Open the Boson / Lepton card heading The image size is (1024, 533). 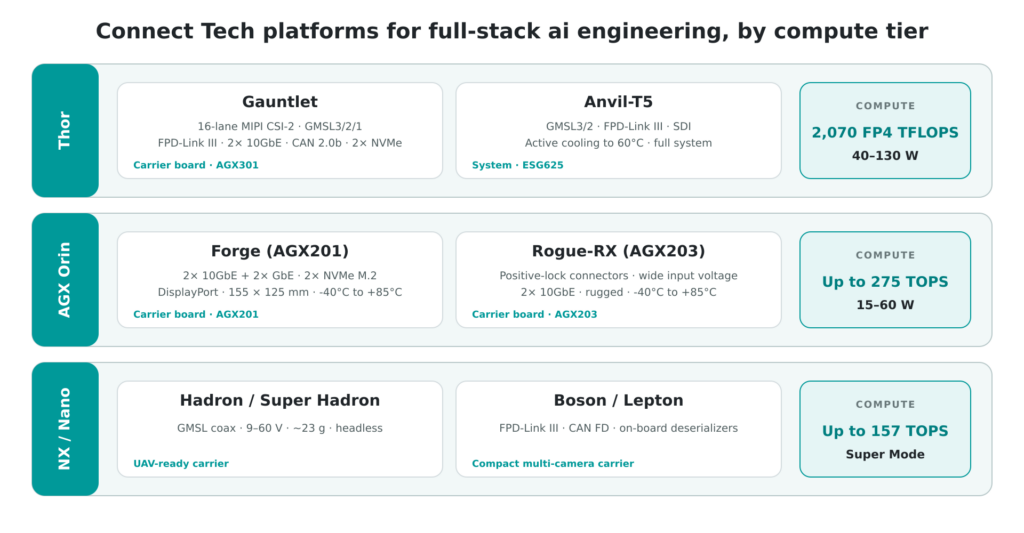(618, 400)
